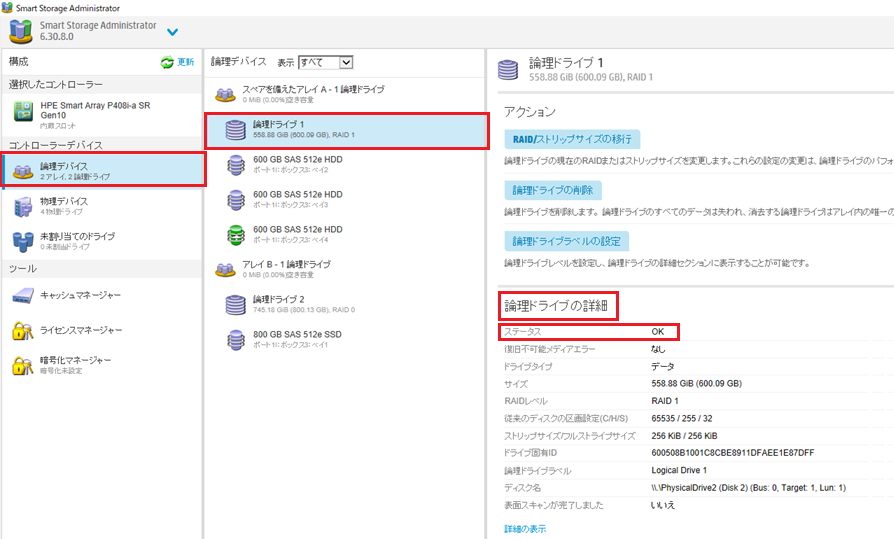Click the drive icon for ベイ2 HDD

[x=235, y=165]
